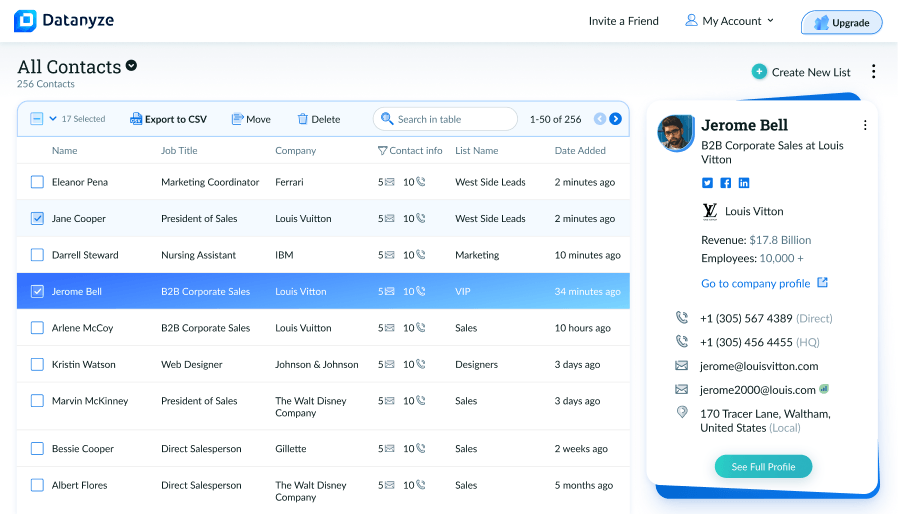Click Nursing Assistant job title cell
The width and height of the screenshot is (912, 514).
(198, 255)
